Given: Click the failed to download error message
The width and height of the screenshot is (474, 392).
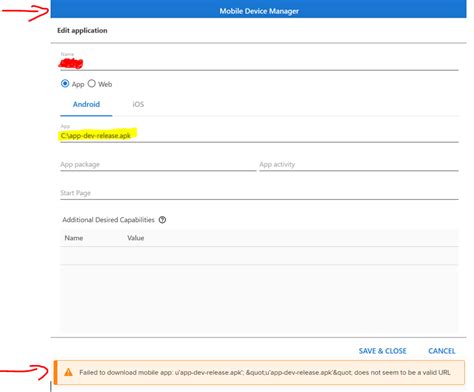Looking at the screenshot, I should point(265,373).
